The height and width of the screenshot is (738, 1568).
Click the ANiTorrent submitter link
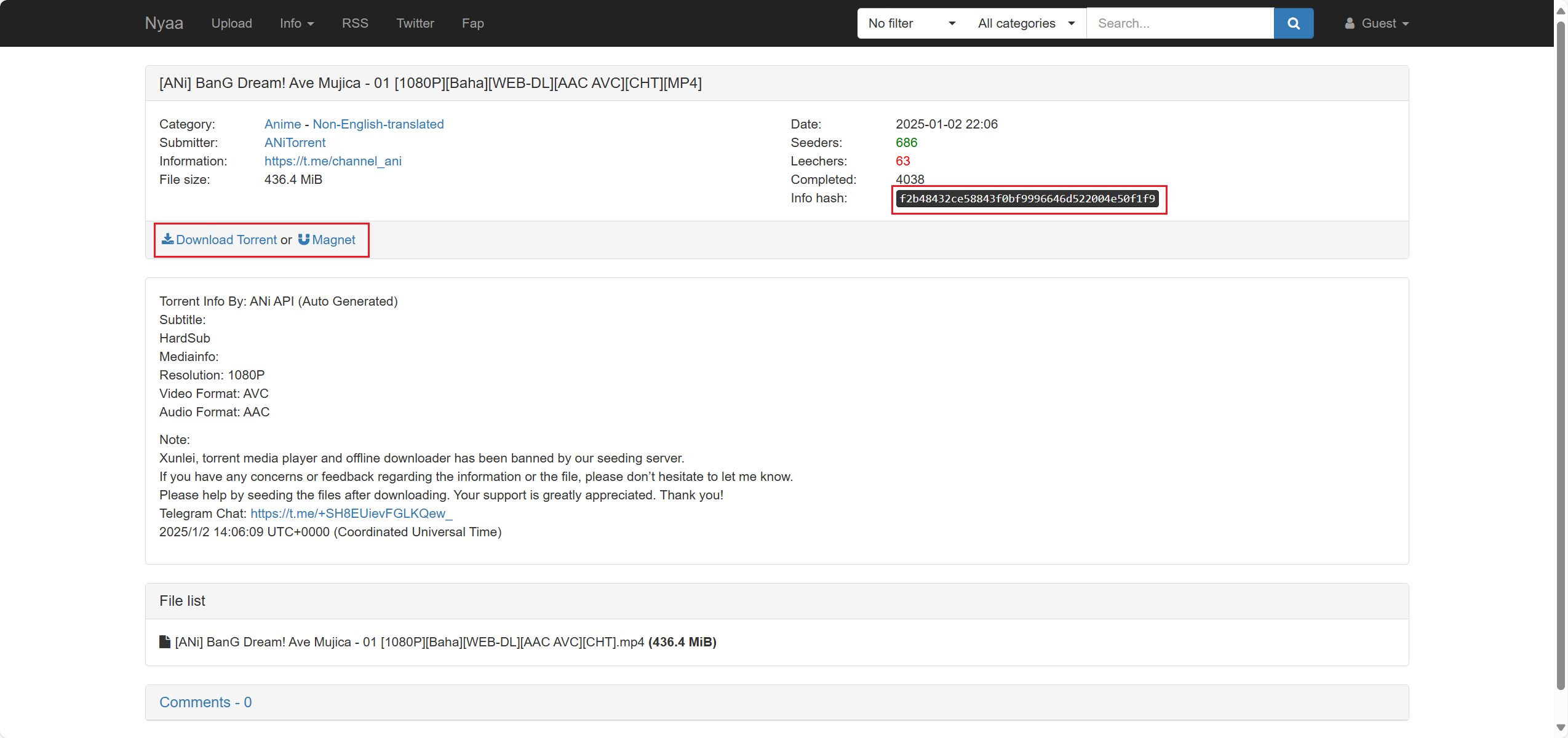tap(294, 142)
